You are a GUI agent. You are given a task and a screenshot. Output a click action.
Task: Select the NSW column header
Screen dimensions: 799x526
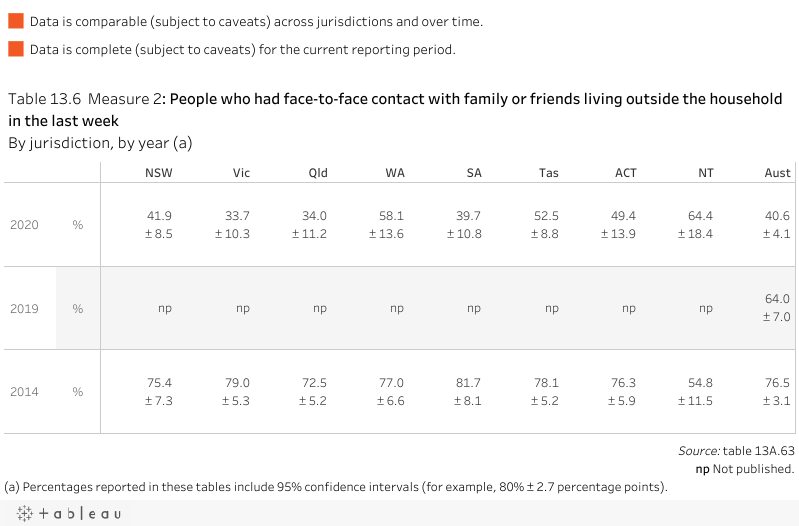pyautogui.click(x=159, y=173)
